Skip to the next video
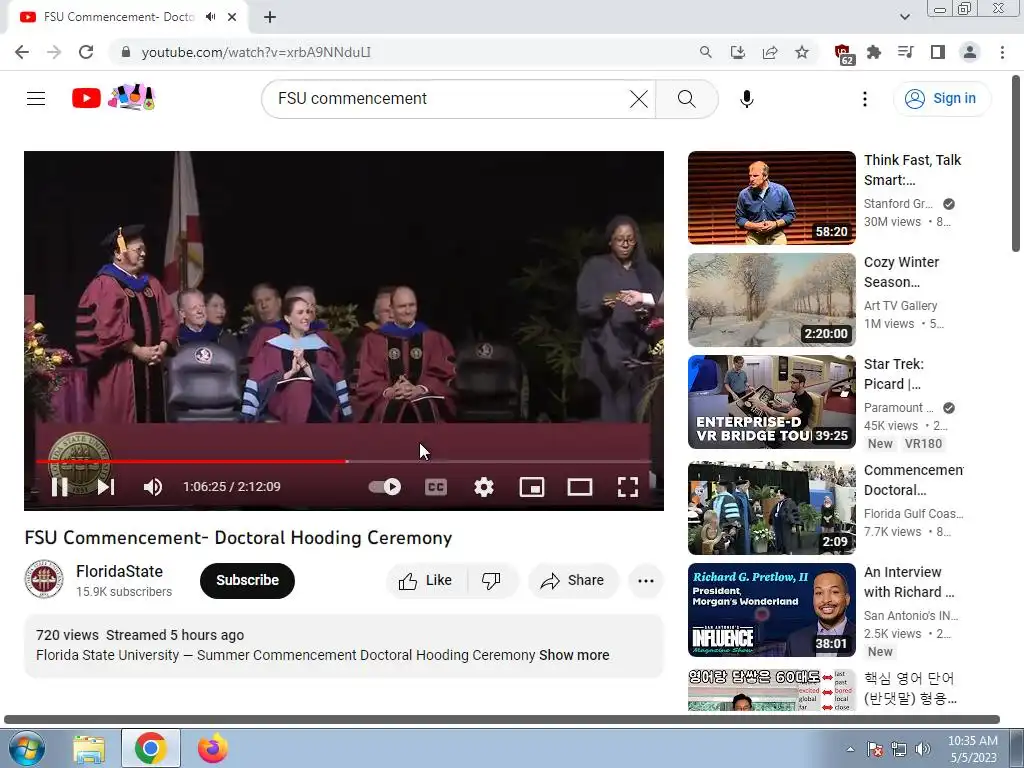 pos(106,487)
